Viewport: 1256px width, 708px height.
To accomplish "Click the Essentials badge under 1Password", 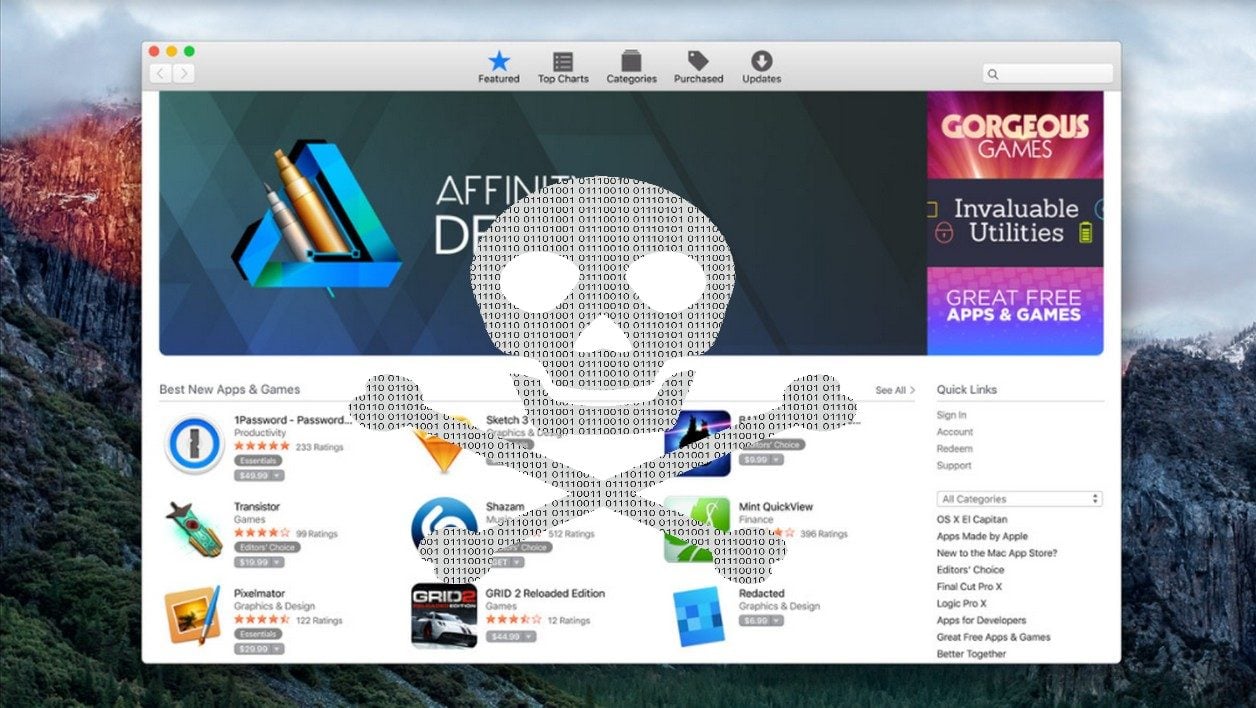I will [x=258, y=461].
